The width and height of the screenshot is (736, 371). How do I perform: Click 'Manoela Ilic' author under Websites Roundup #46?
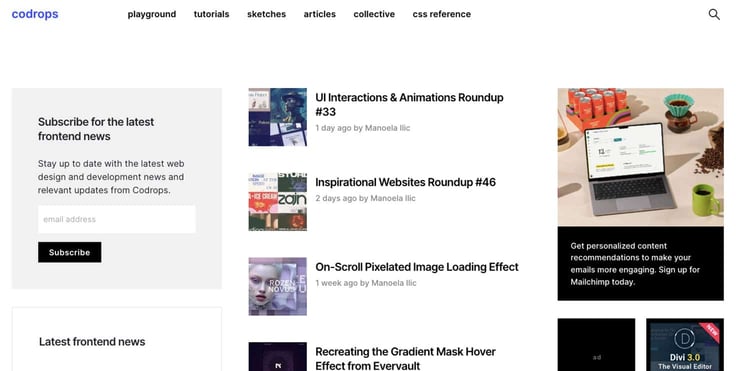click(x=393, y=198)
